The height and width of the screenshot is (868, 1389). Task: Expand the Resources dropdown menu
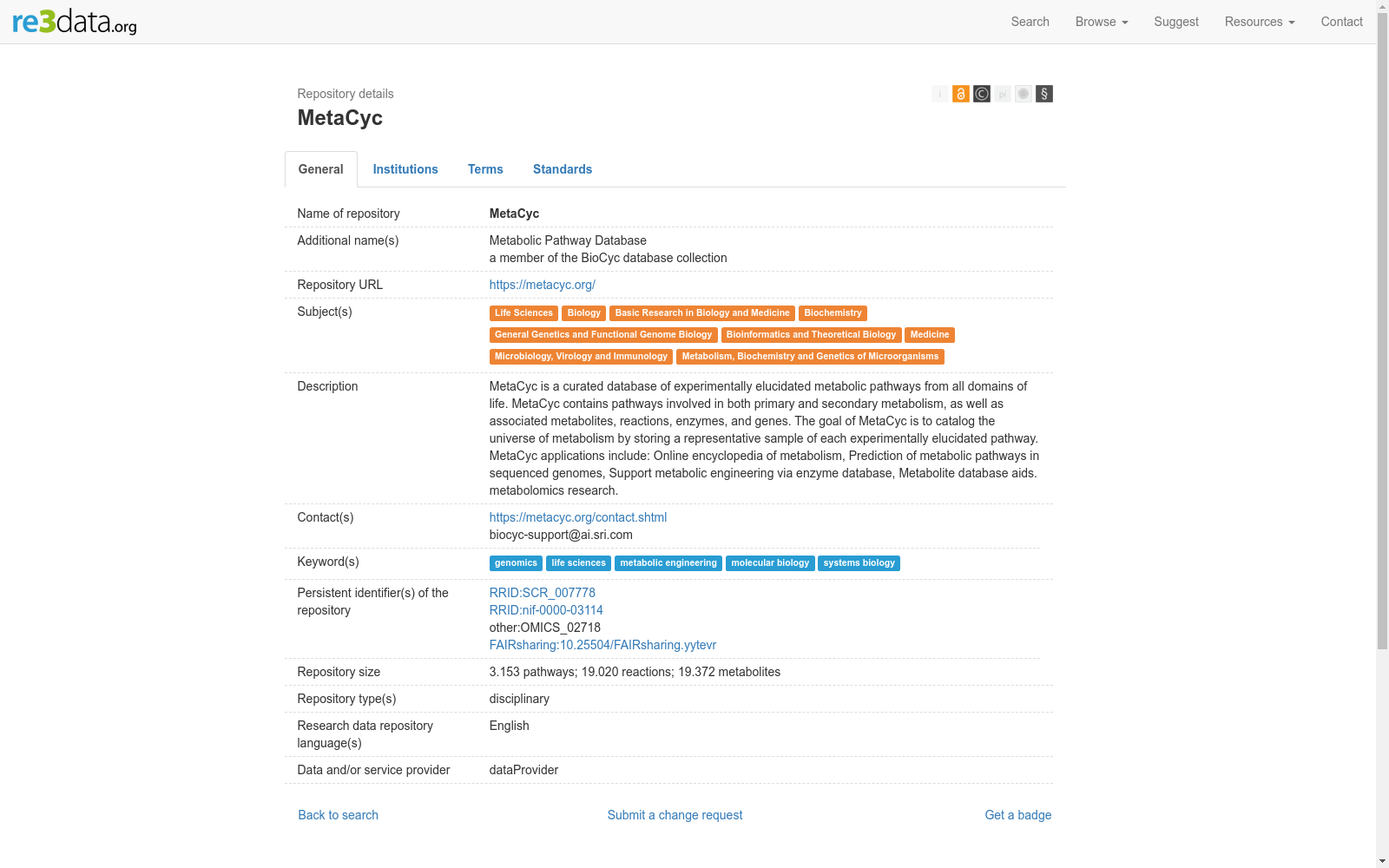tap(1260, 22)
